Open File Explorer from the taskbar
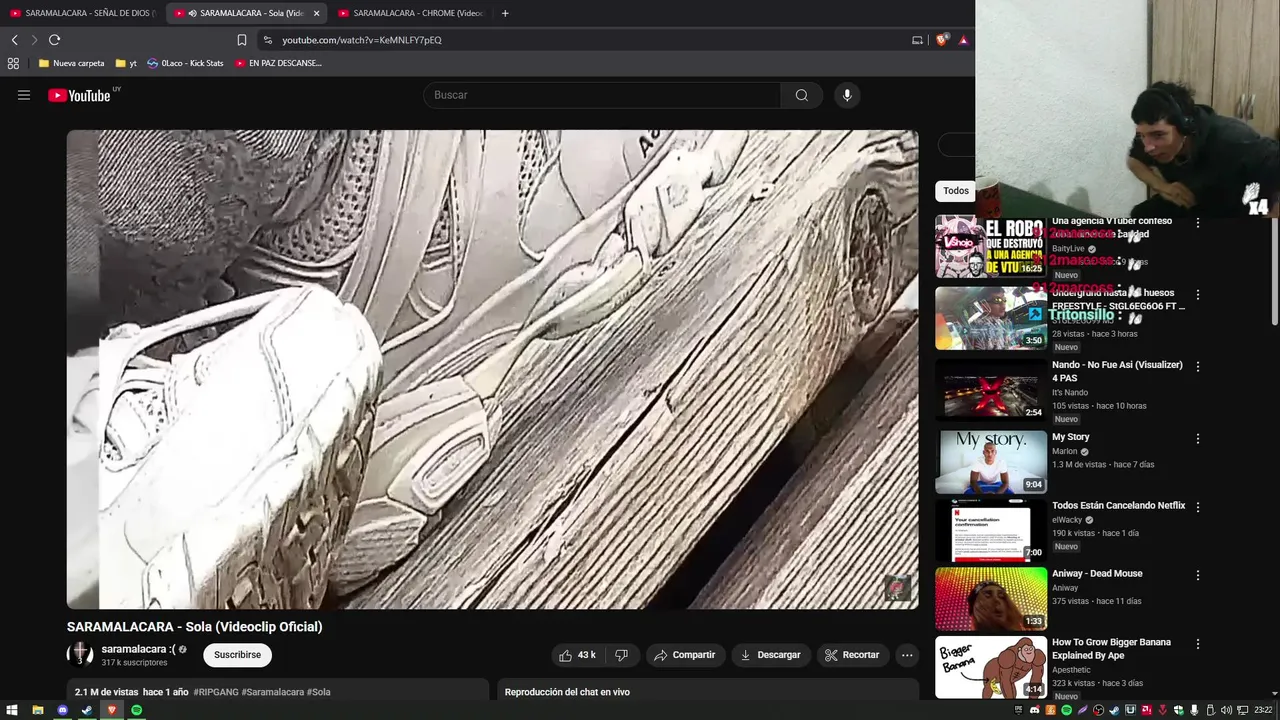 coord(38,710)
